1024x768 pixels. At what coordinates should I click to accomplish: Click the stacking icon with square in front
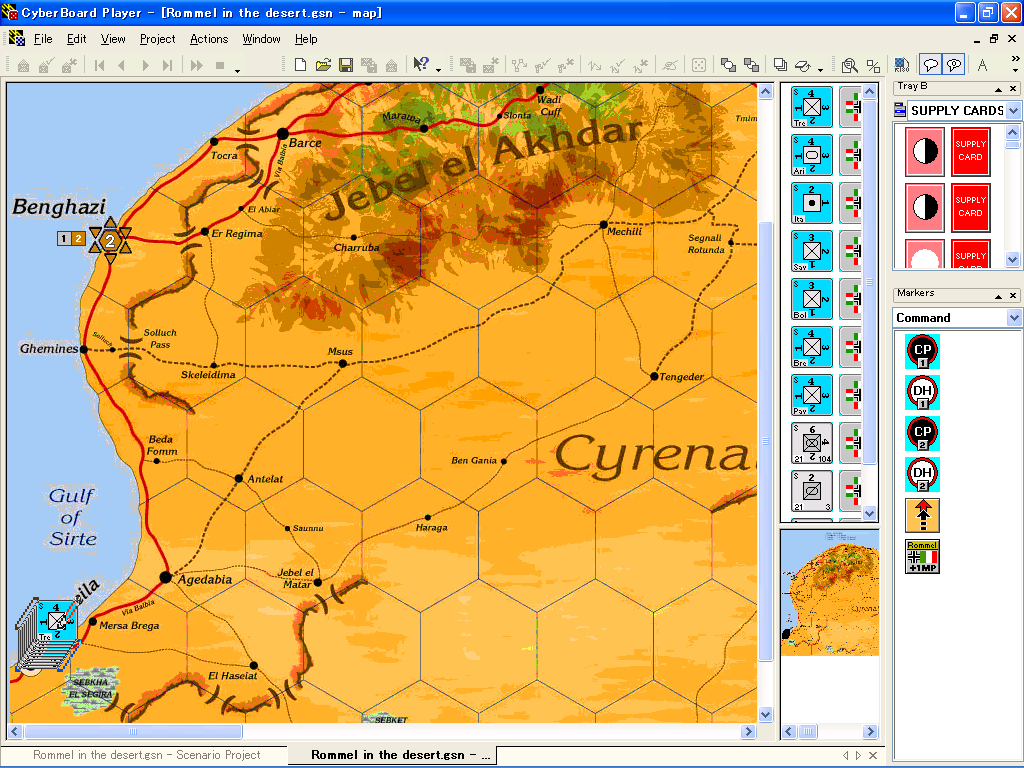pos(752,65)
